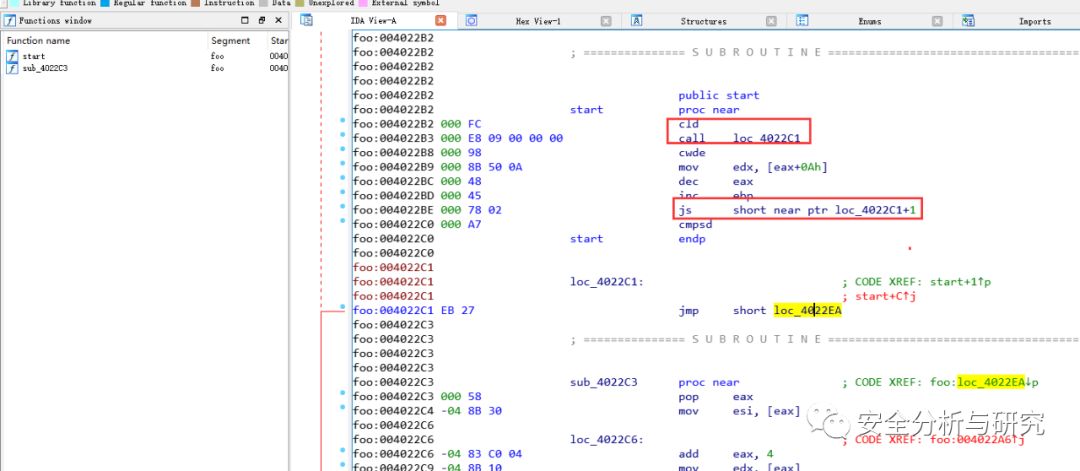The height and width of the screenshot is (471, 1080).
Task: Click the Hex View-1 tab icon
Action: point(471,21)
